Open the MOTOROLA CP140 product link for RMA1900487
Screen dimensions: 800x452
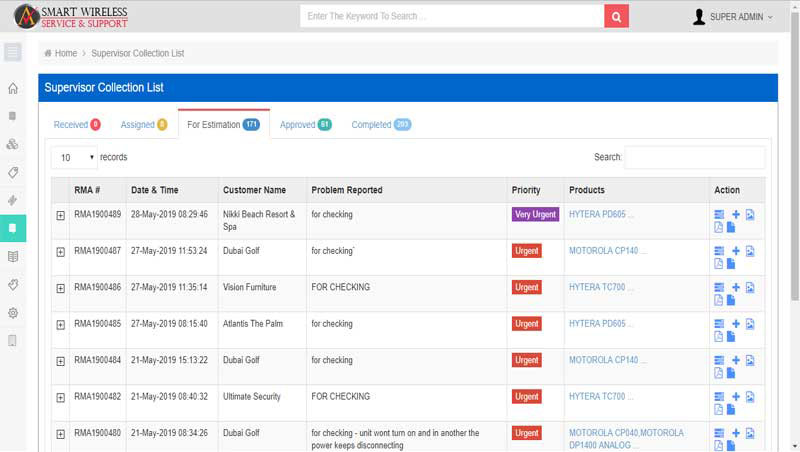pyautogui.click(x=607, y=251)
